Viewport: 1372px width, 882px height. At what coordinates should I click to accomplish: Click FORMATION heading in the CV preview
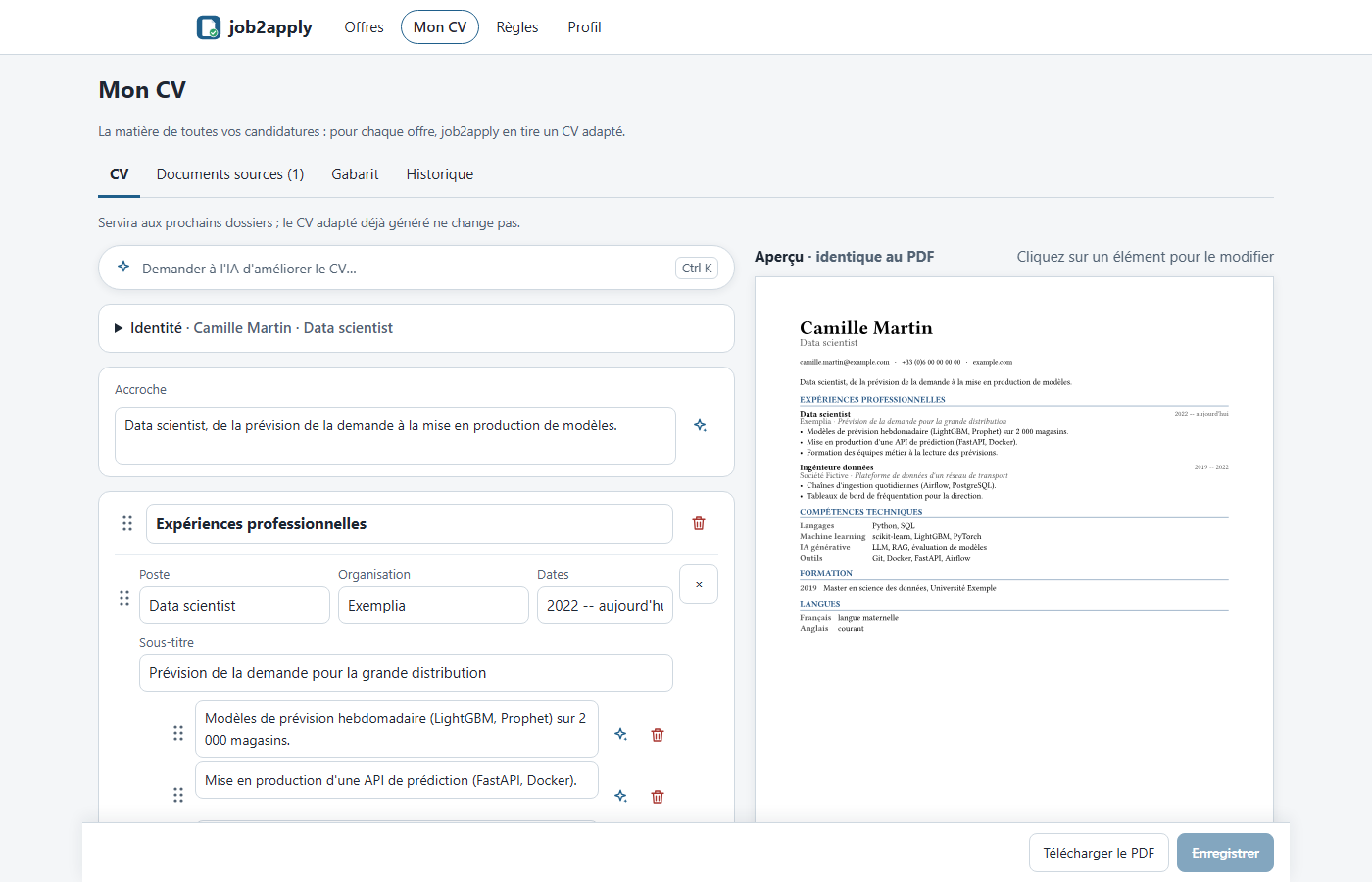[x=826, y=573]
